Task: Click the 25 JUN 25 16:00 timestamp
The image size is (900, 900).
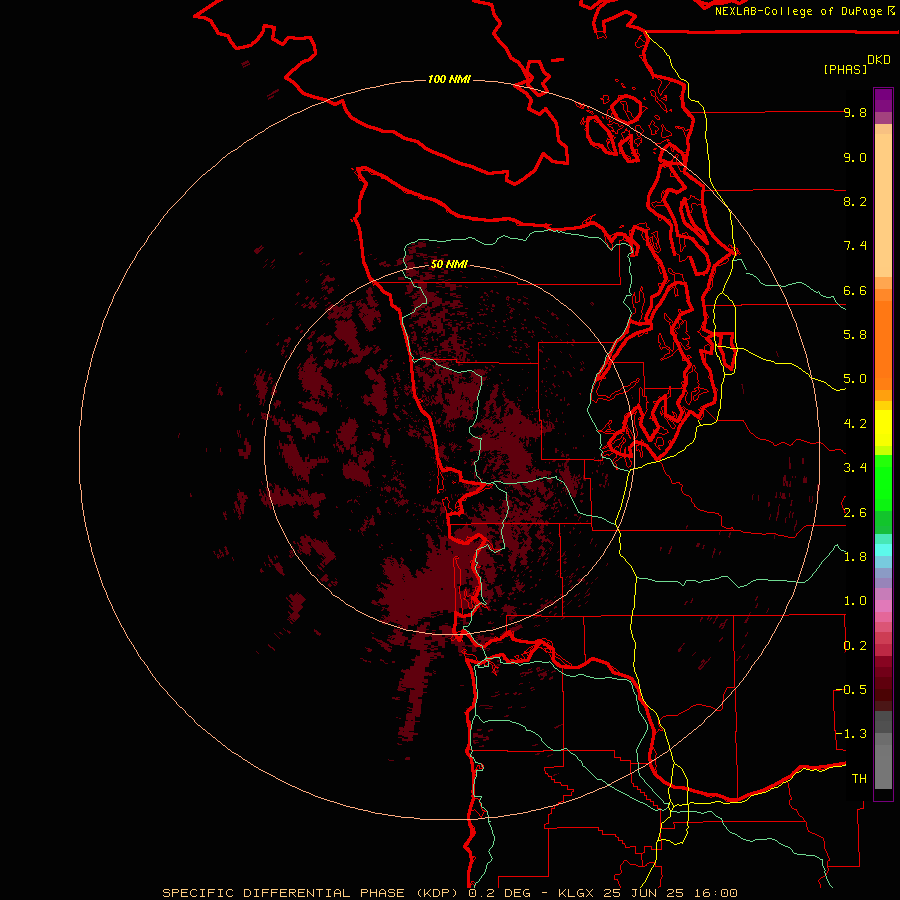Action: pos(670,893)
